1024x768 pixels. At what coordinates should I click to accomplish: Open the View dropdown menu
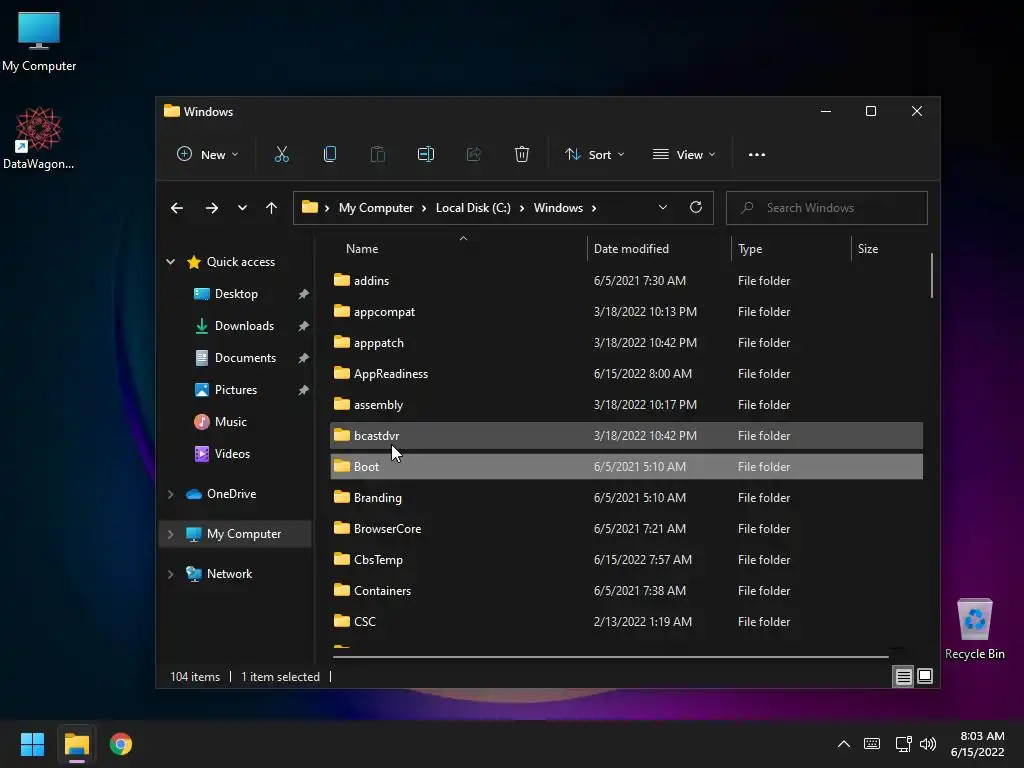click(x=684, y=155)
